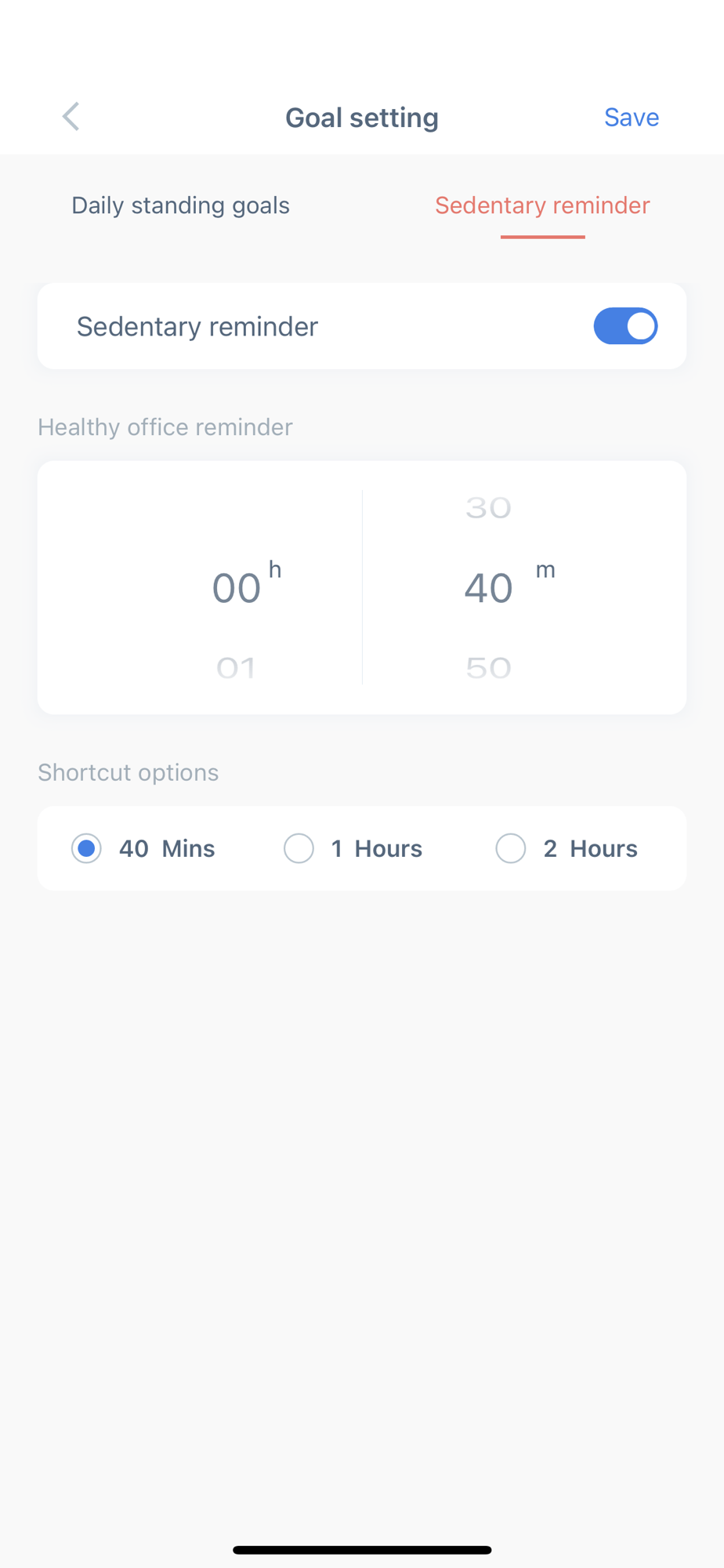724x1568 pixels.
Task: Tap the Sedentary reminder row label
Action: pyautogui.click(x=197, y=326)
